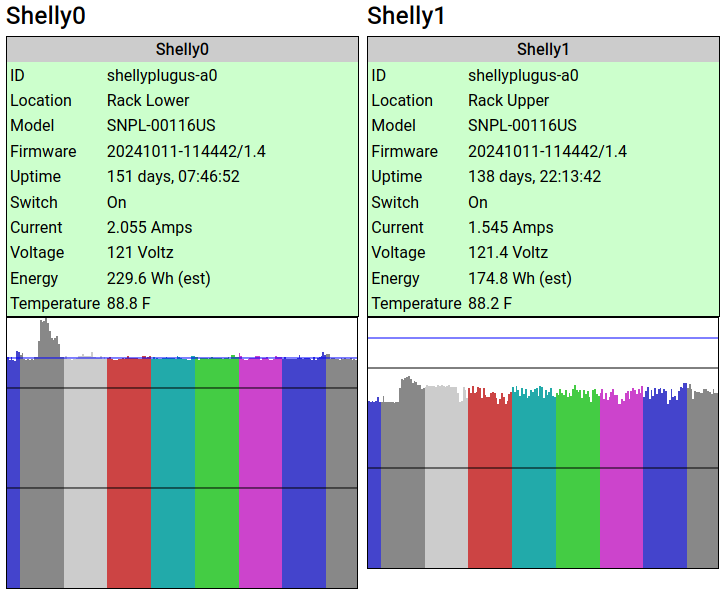Select the 'Rack Upper' location value

(x=508, y=100)
